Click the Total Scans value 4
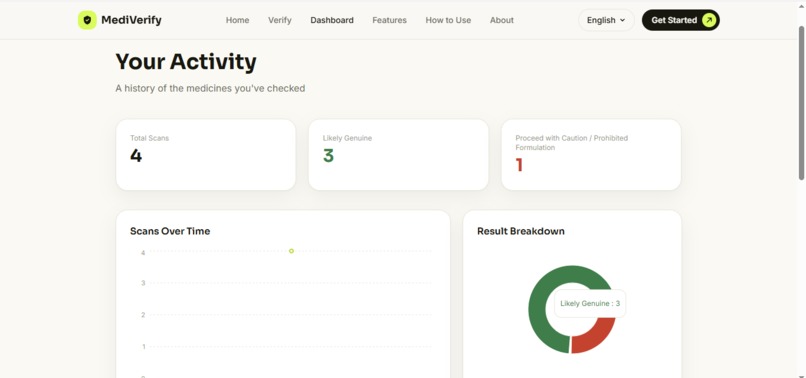The height and width of the screenshot is (378, 806). (136, 155)
